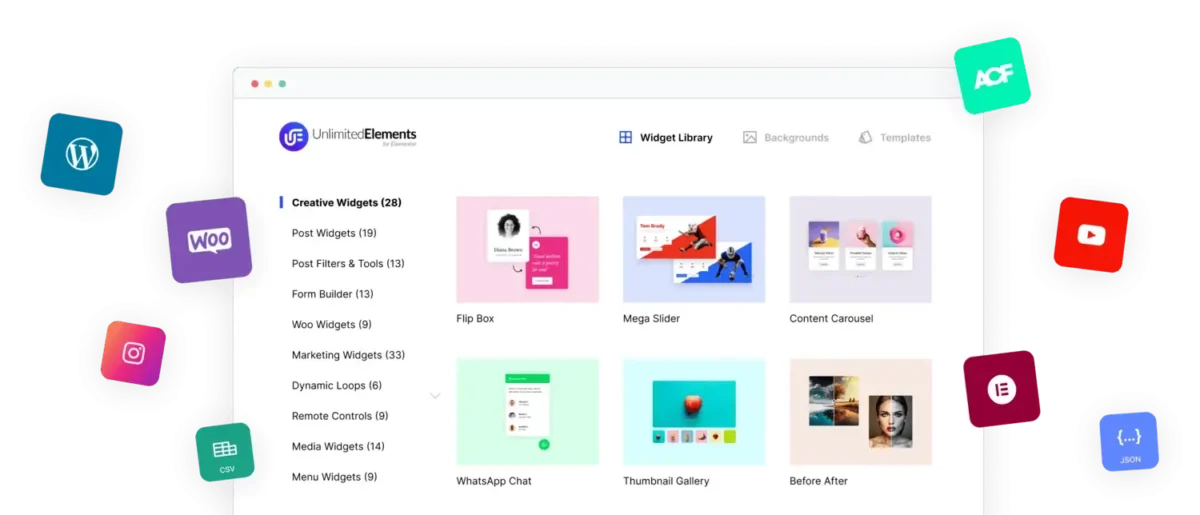Click the red window close dot
This screenshot has height=515, width=1200.
tap(255, 84)
